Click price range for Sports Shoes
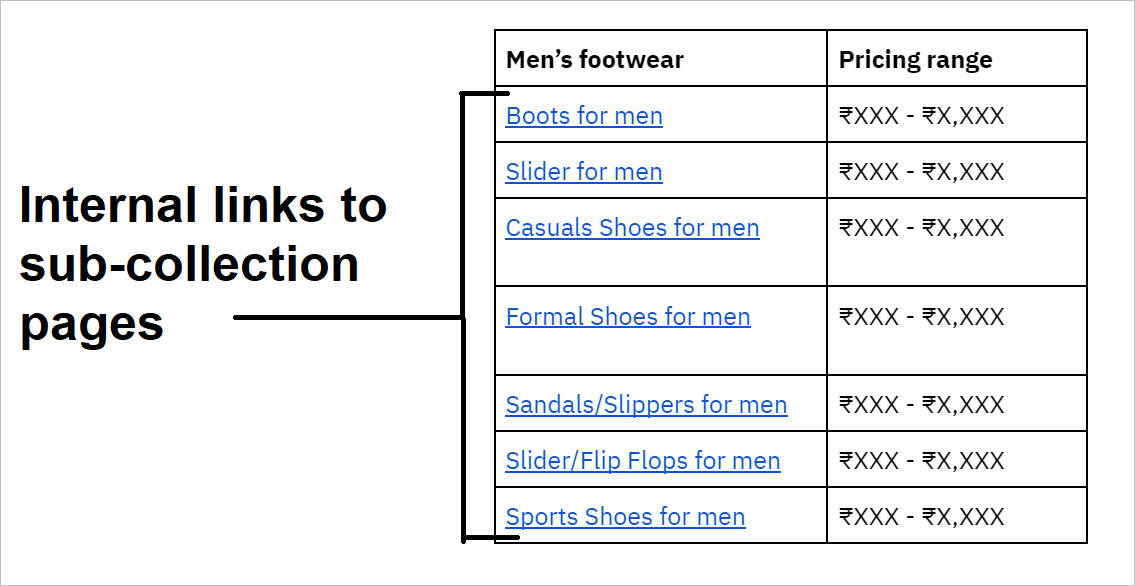 point(957,515)
